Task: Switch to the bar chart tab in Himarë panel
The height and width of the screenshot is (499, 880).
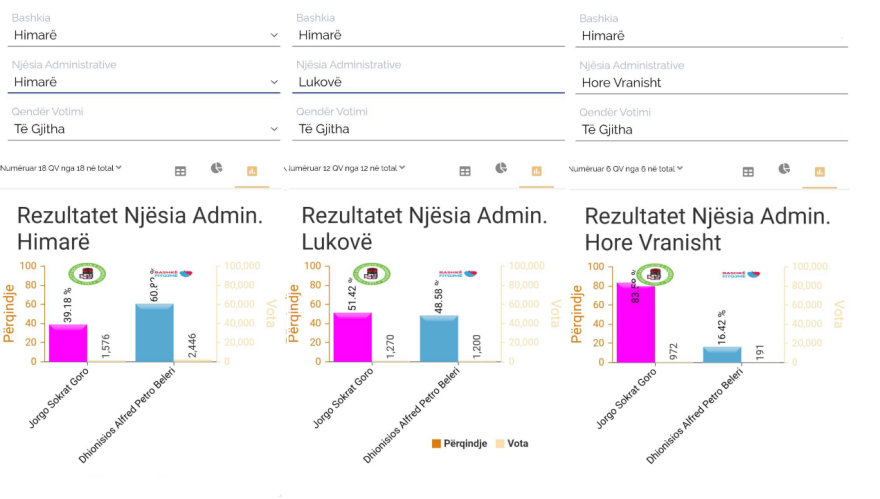Action: (252, 171)
